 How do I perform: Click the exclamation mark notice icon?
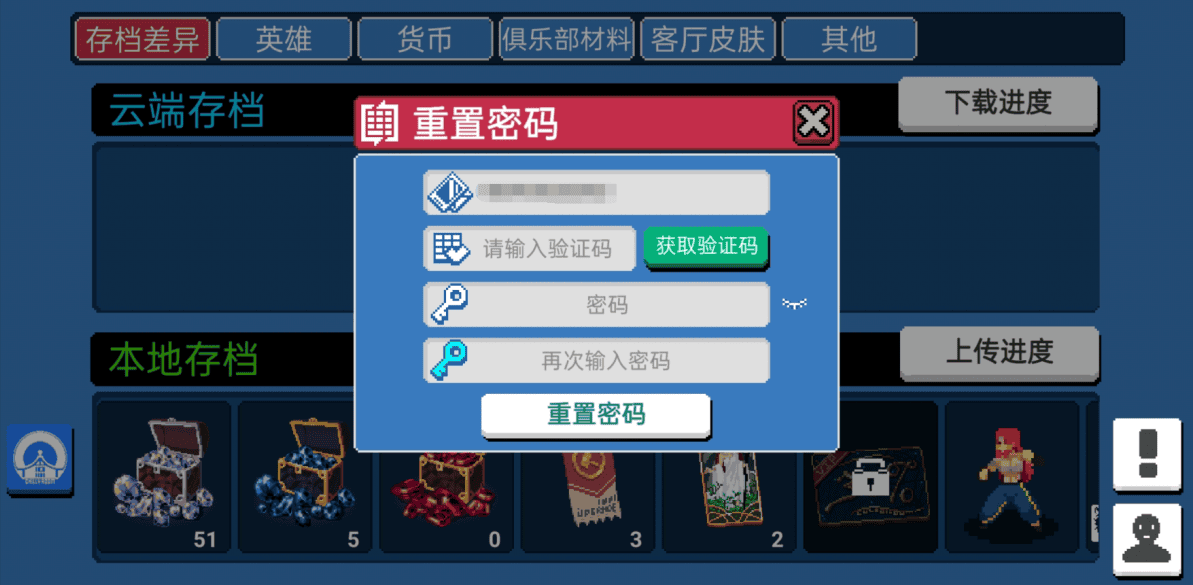coord(1148,455)
